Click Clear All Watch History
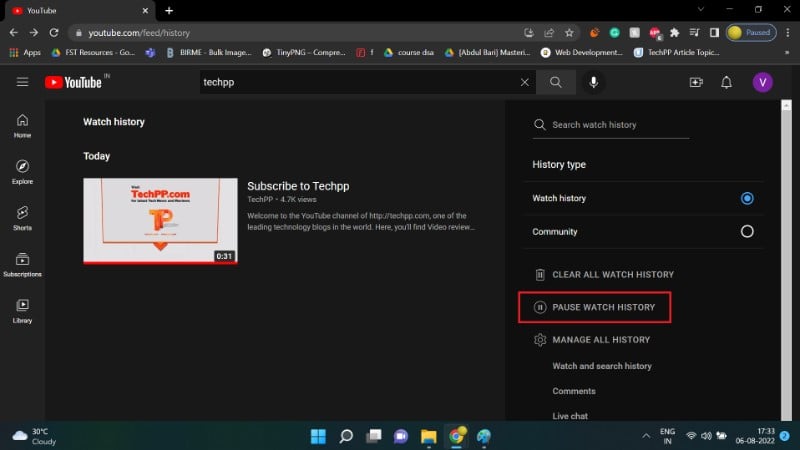800x450 pixels. click(x=604, y=274)
